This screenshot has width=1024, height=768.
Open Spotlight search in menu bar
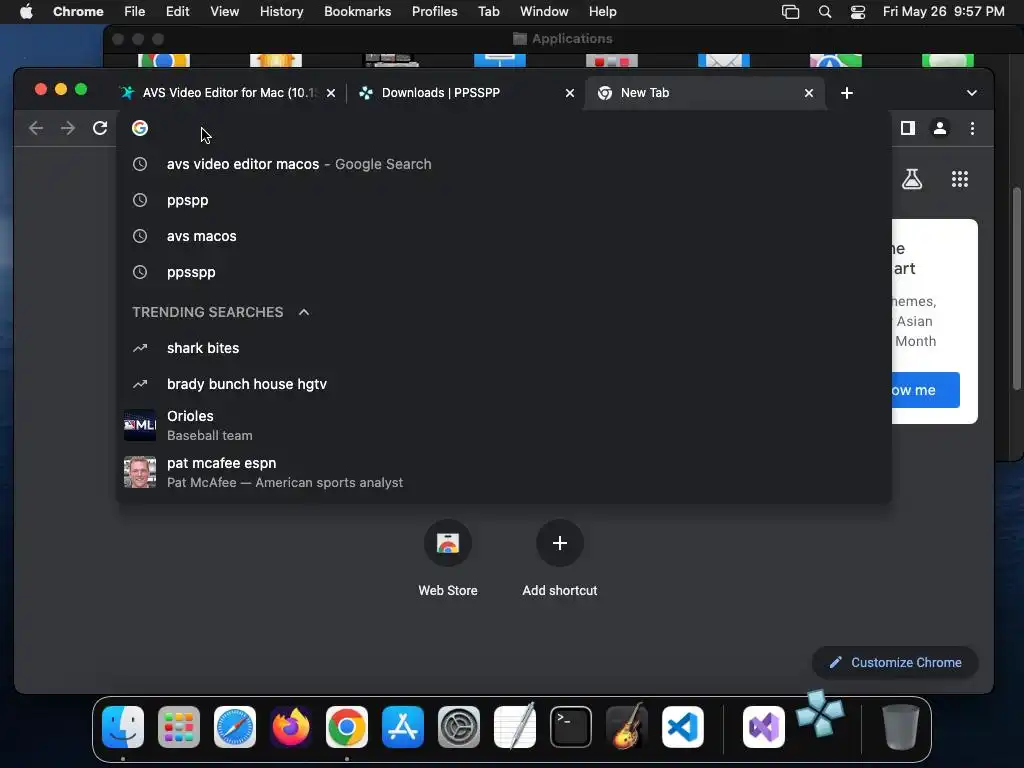click(825, 12)
